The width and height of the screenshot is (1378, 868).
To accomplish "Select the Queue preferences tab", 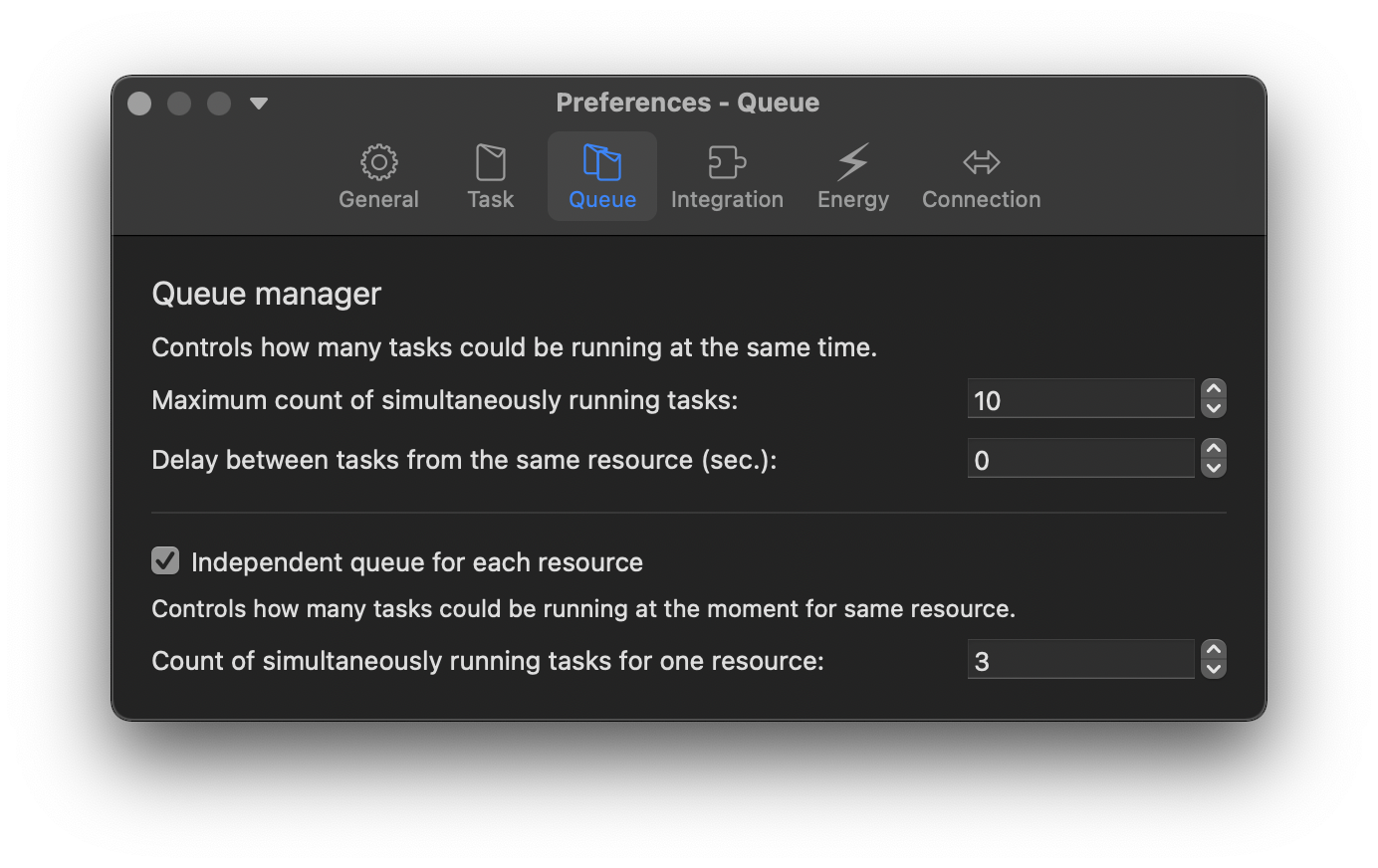I will 601,163.
